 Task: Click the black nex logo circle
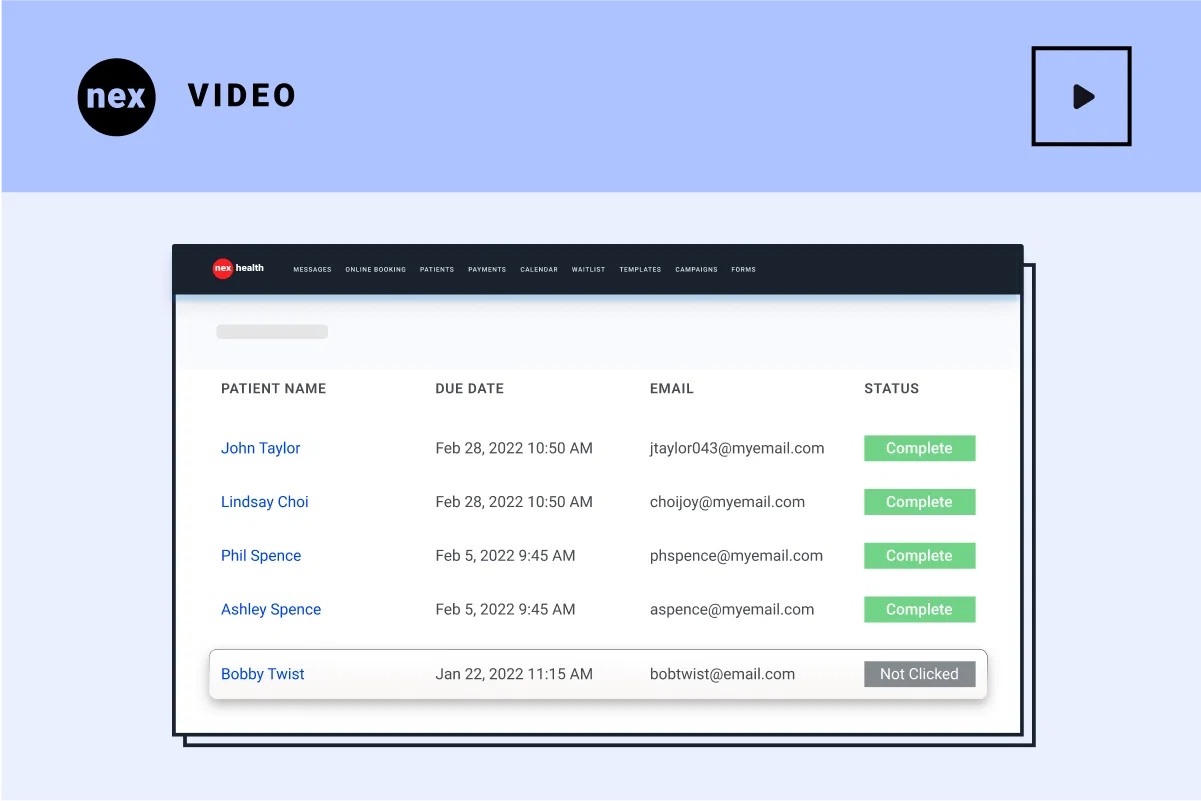click(x=117, y=97)
